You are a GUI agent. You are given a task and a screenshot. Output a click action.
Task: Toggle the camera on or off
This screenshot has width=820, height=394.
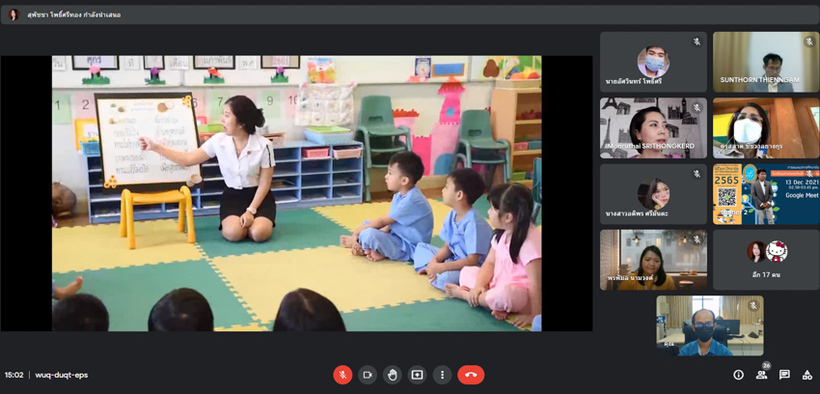point(367,375)
